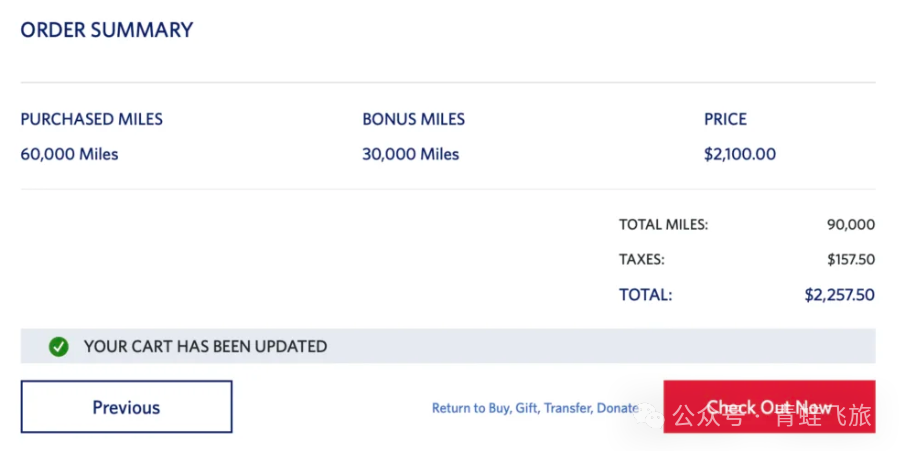The image size is (900, 451).
Task: Click the ORDER SUMMARY heading
Action: pos(107,30)
